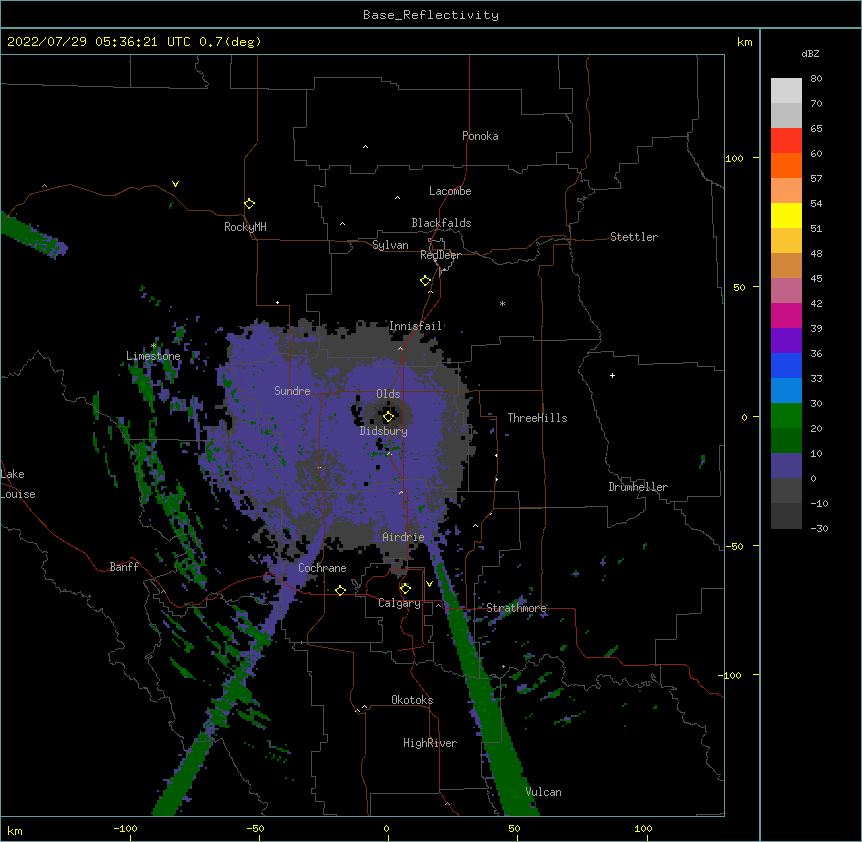Viewport: 862px width, 842px height.
Task: Click the Calgary city label
Action: (399, 603)
